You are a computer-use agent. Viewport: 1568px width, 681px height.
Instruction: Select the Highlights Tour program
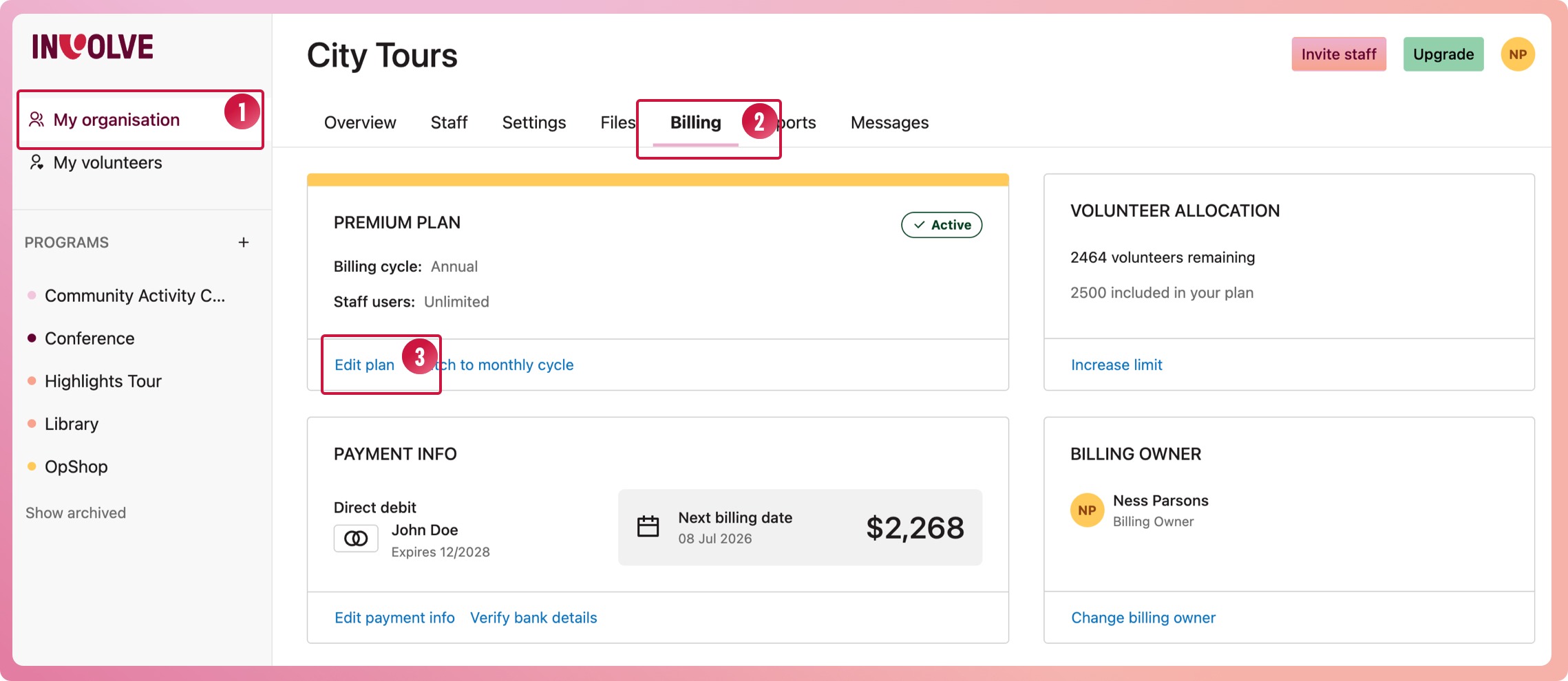point(103,381)
